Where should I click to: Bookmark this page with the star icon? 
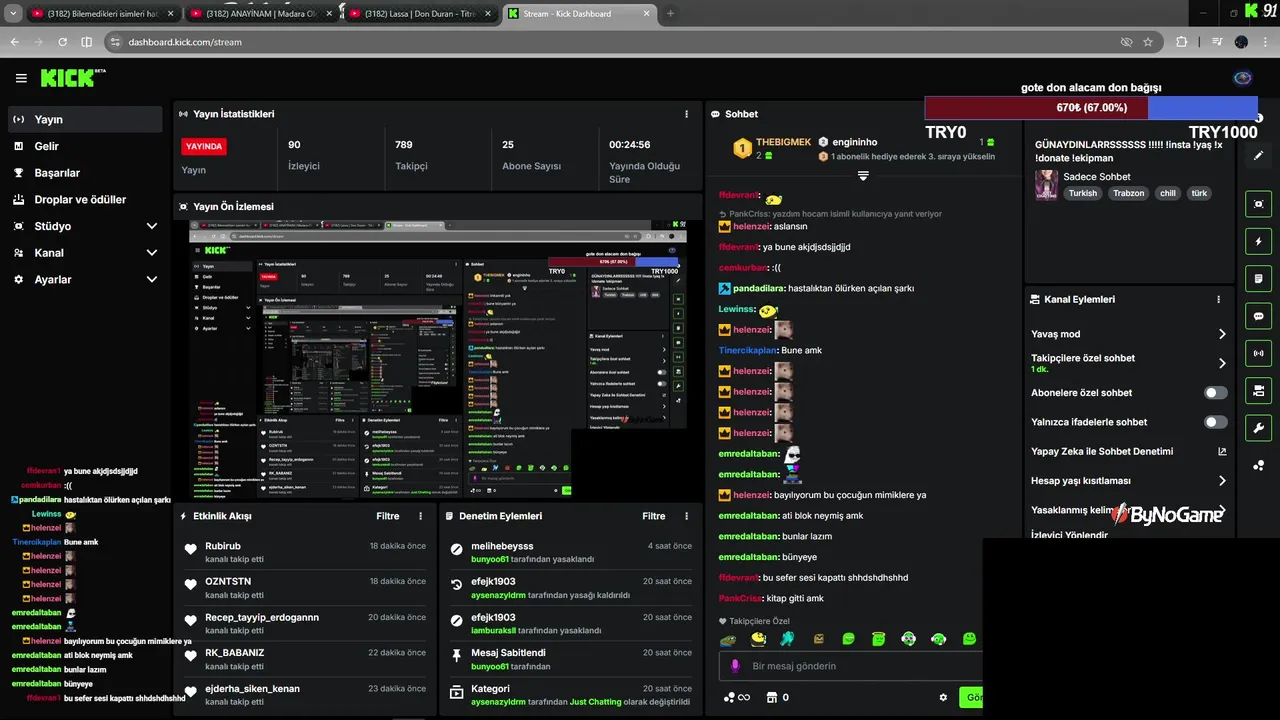tap(1148, 42)
